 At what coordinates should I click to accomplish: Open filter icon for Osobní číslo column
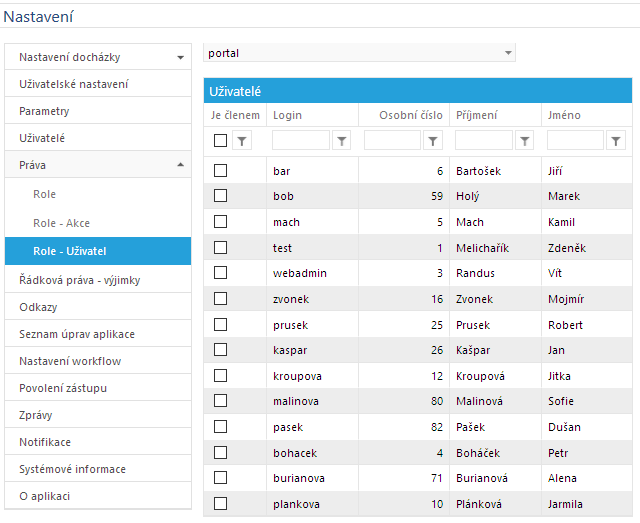[433, 141]
